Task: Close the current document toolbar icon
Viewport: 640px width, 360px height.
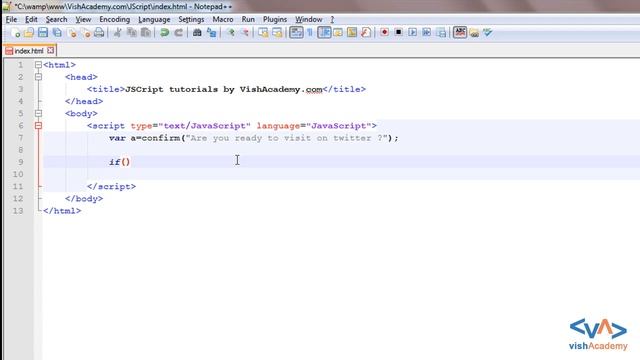Action: tap(72, 33)
